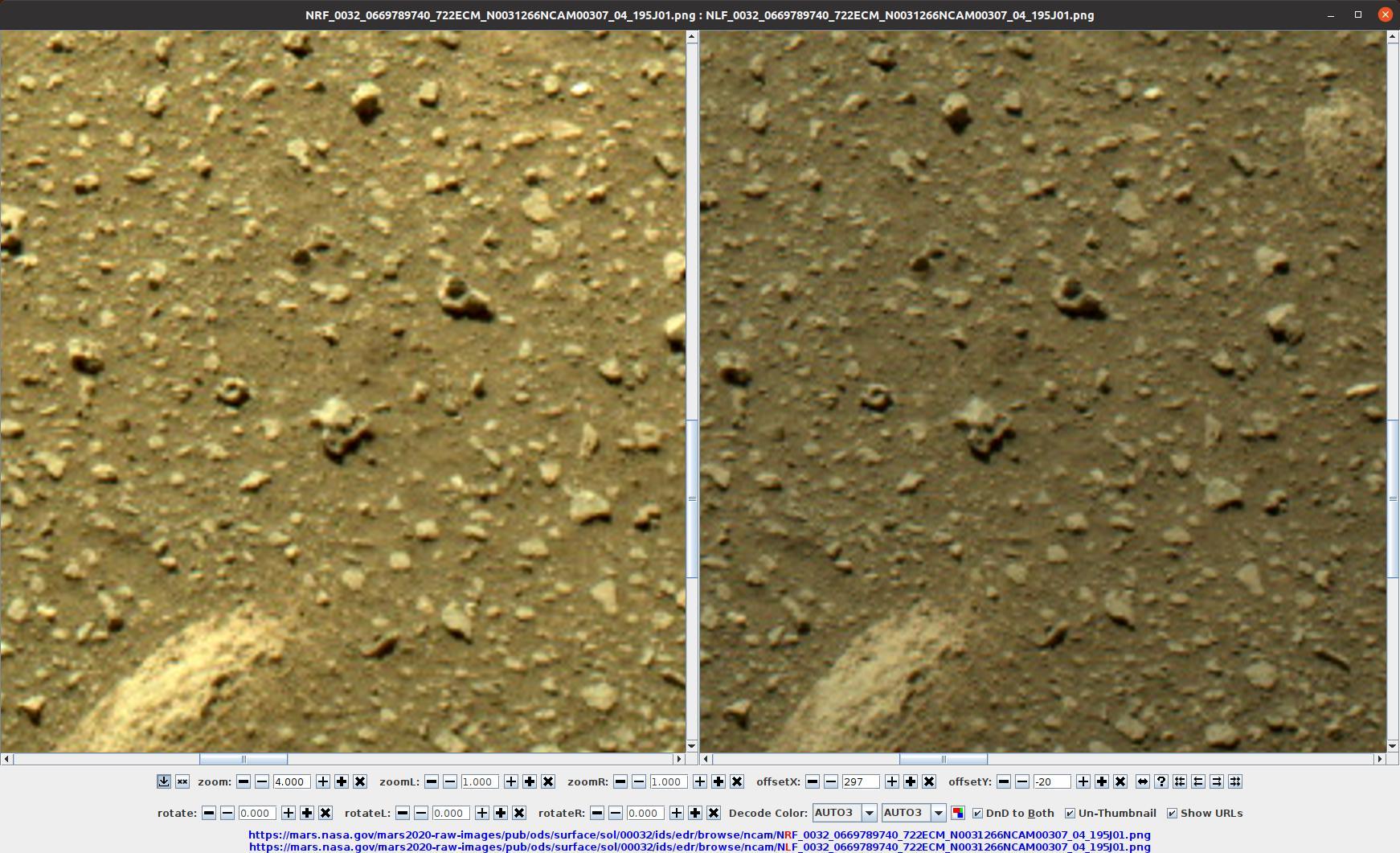
Task: Click the bold minus button for offsetX
Action: point(813,781)
